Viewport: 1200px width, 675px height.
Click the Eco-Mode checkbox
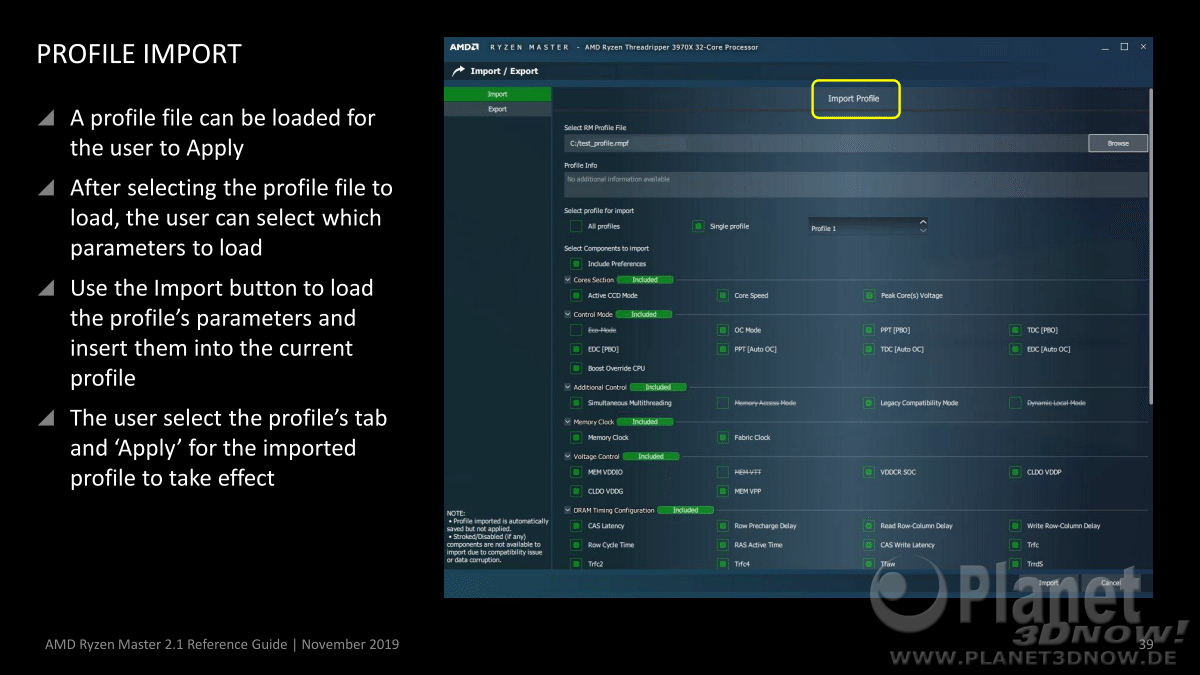tap(576, 330)
